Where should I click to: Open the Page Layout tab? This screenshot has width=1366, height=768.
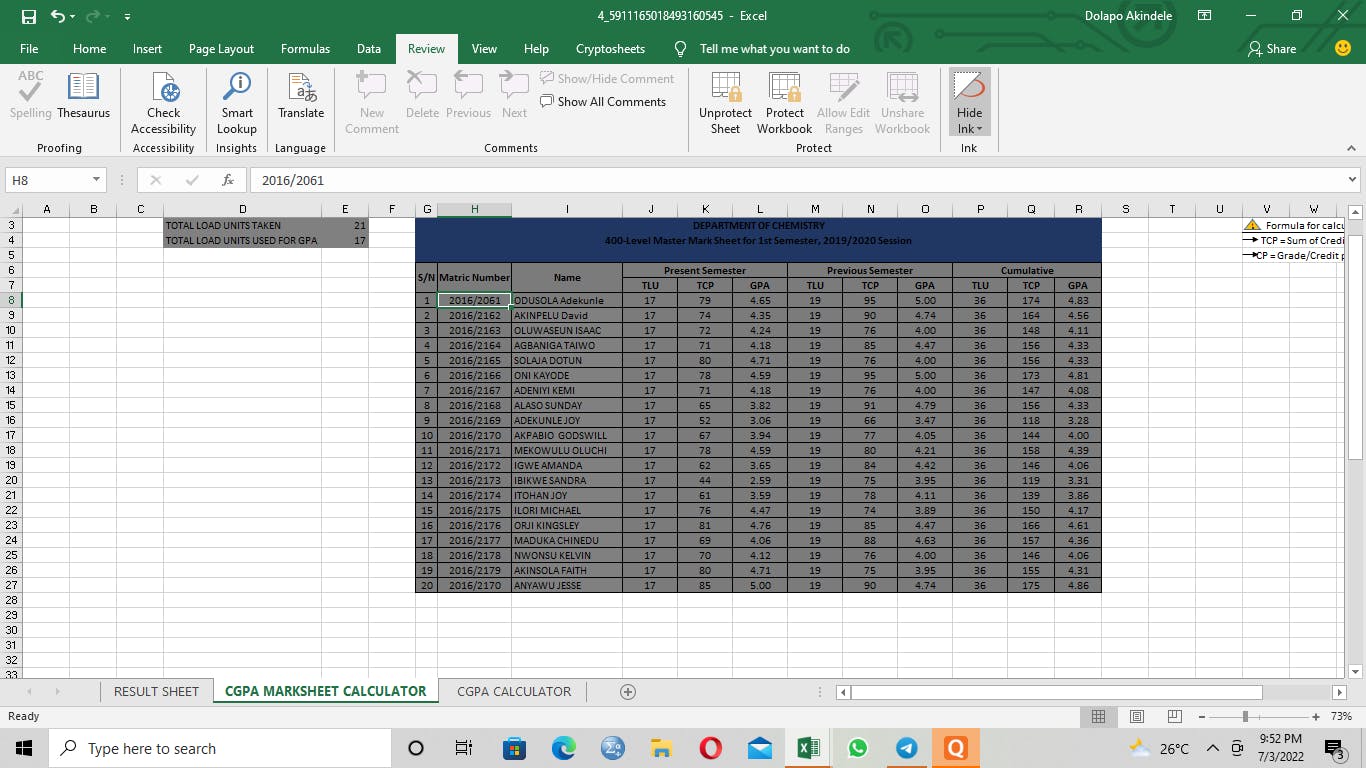tap(221, 48)
